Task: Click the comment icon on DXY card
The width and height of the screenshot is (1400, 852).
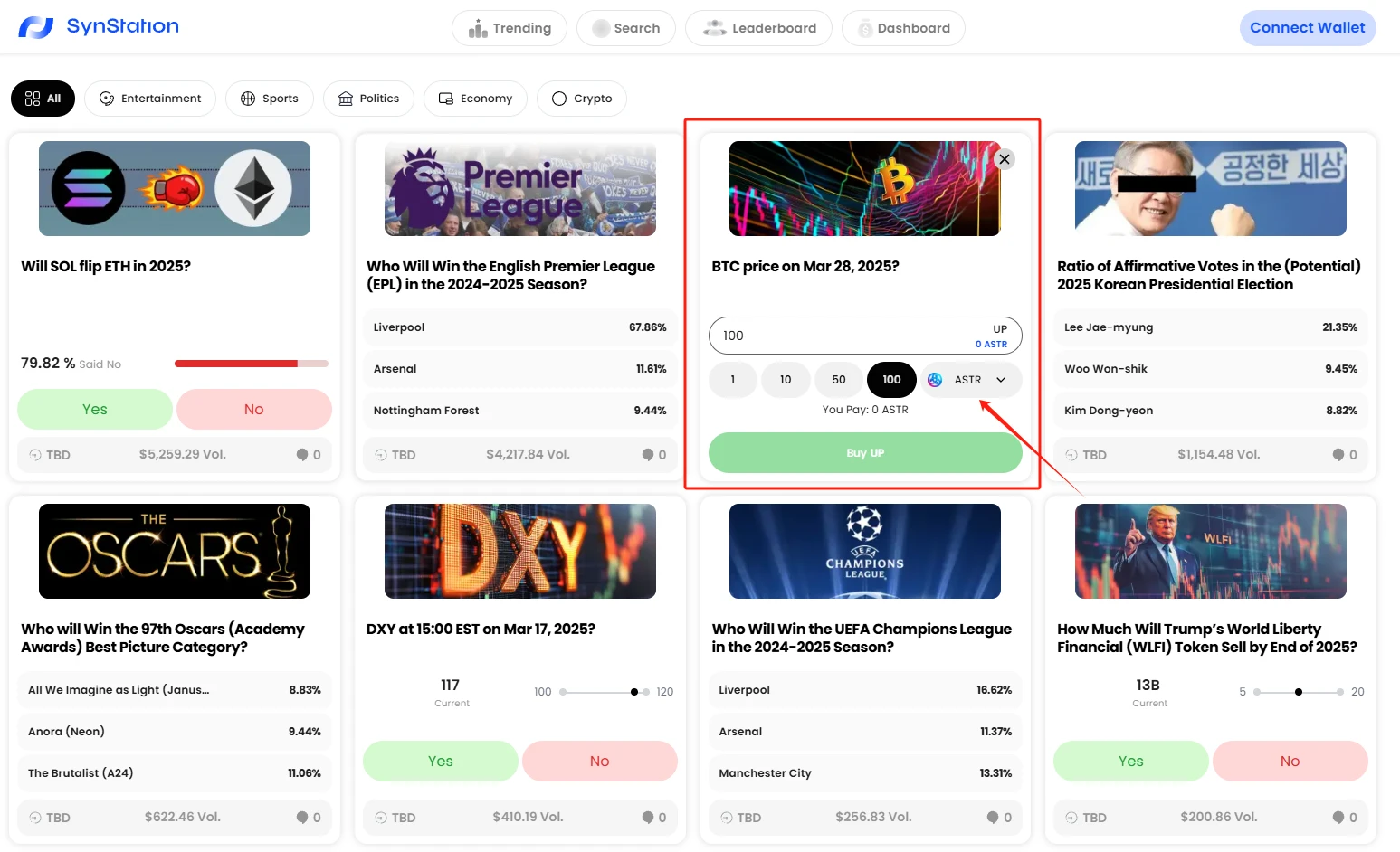Action: coord(648,818)
